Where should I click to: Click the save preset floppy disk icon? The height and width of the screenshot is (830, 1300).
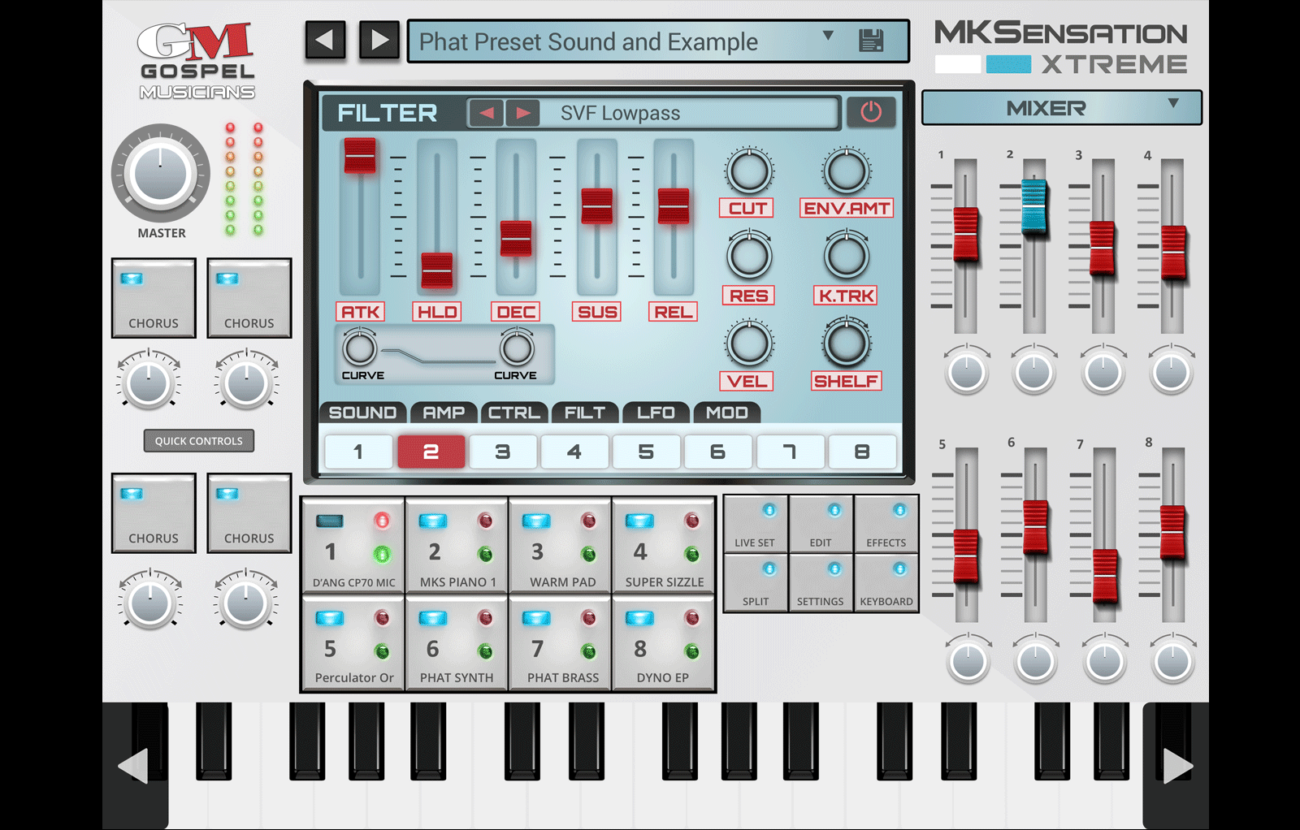click(871, 41)
